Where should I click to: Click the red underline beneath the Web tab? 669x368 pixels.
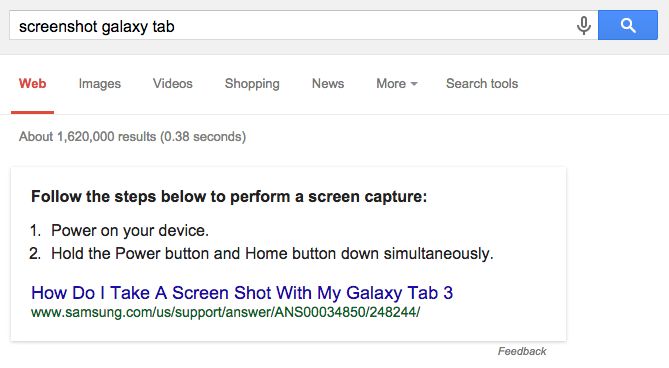(x=32, y=112)
